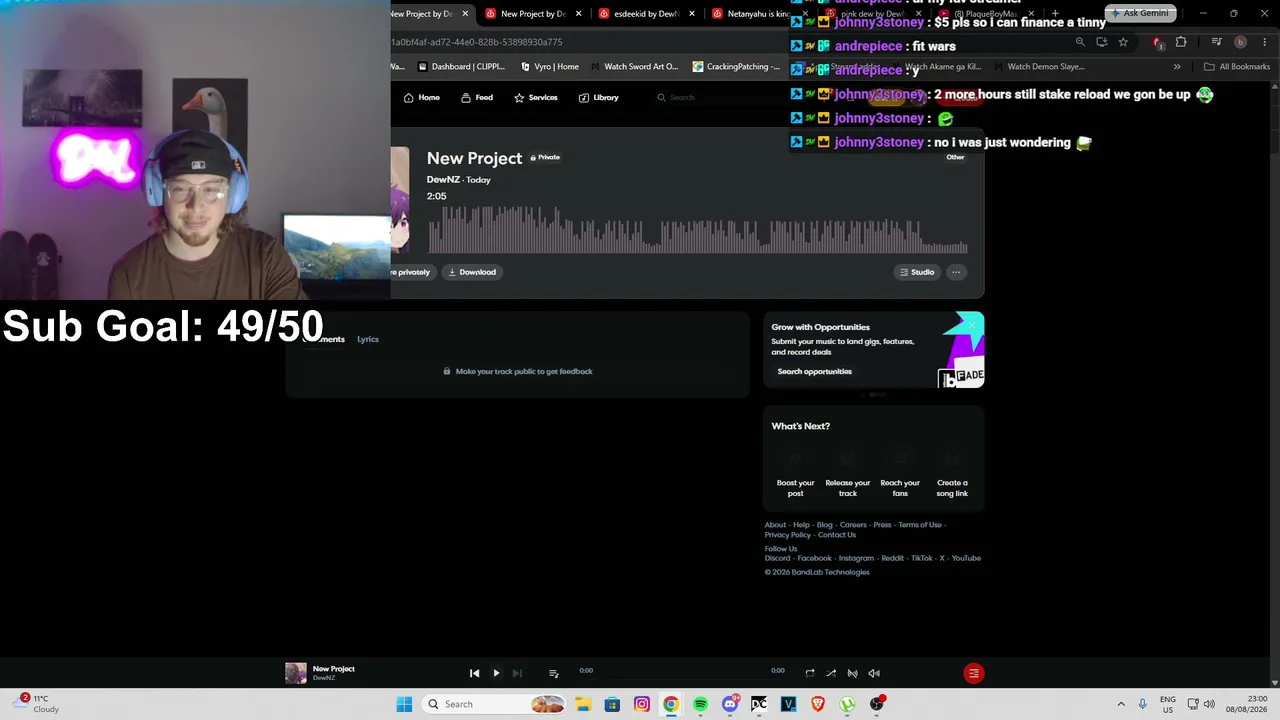The image size is (1280, 720).
Task: Open the track in Studio
Action: [917, 272]
